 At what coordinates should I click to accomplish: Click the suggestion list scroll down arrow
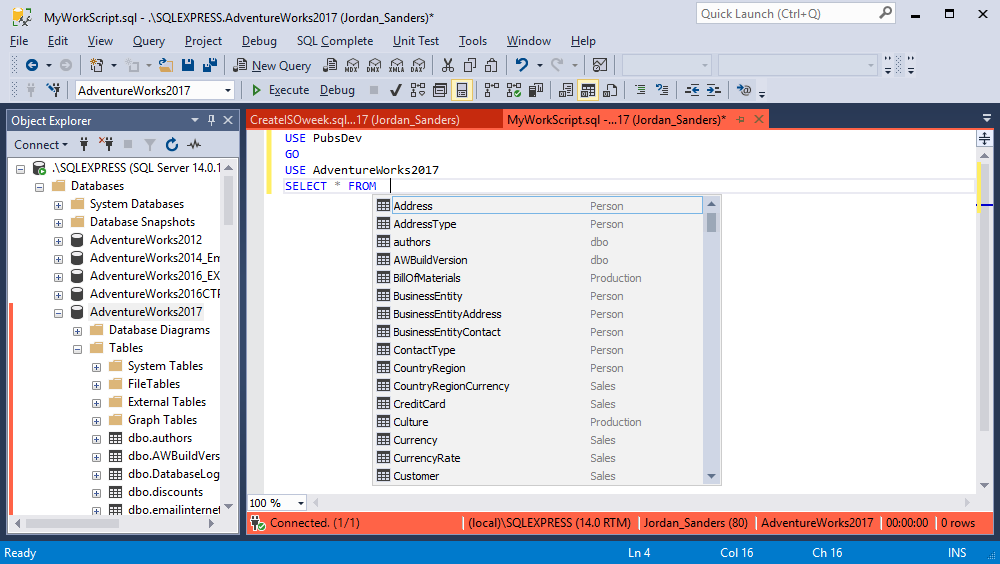[712, 476]
